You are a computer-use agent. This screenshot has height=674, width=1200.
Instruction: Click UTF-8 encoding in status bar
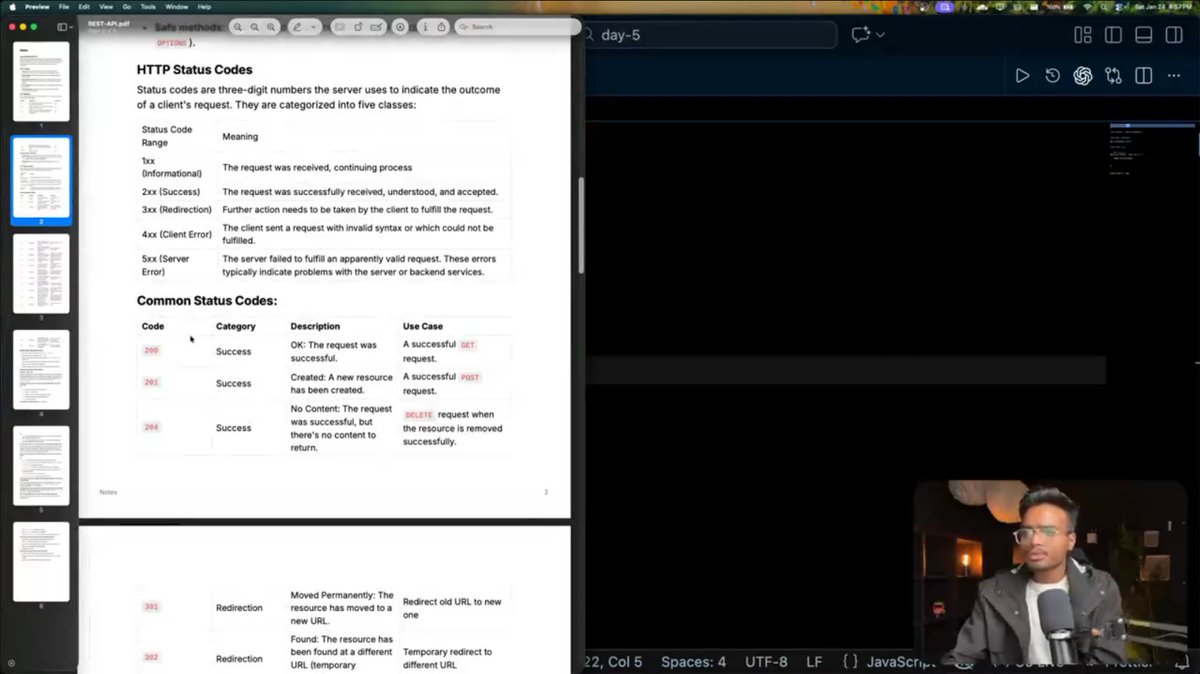pyautogui.click(x=766, y=661)
